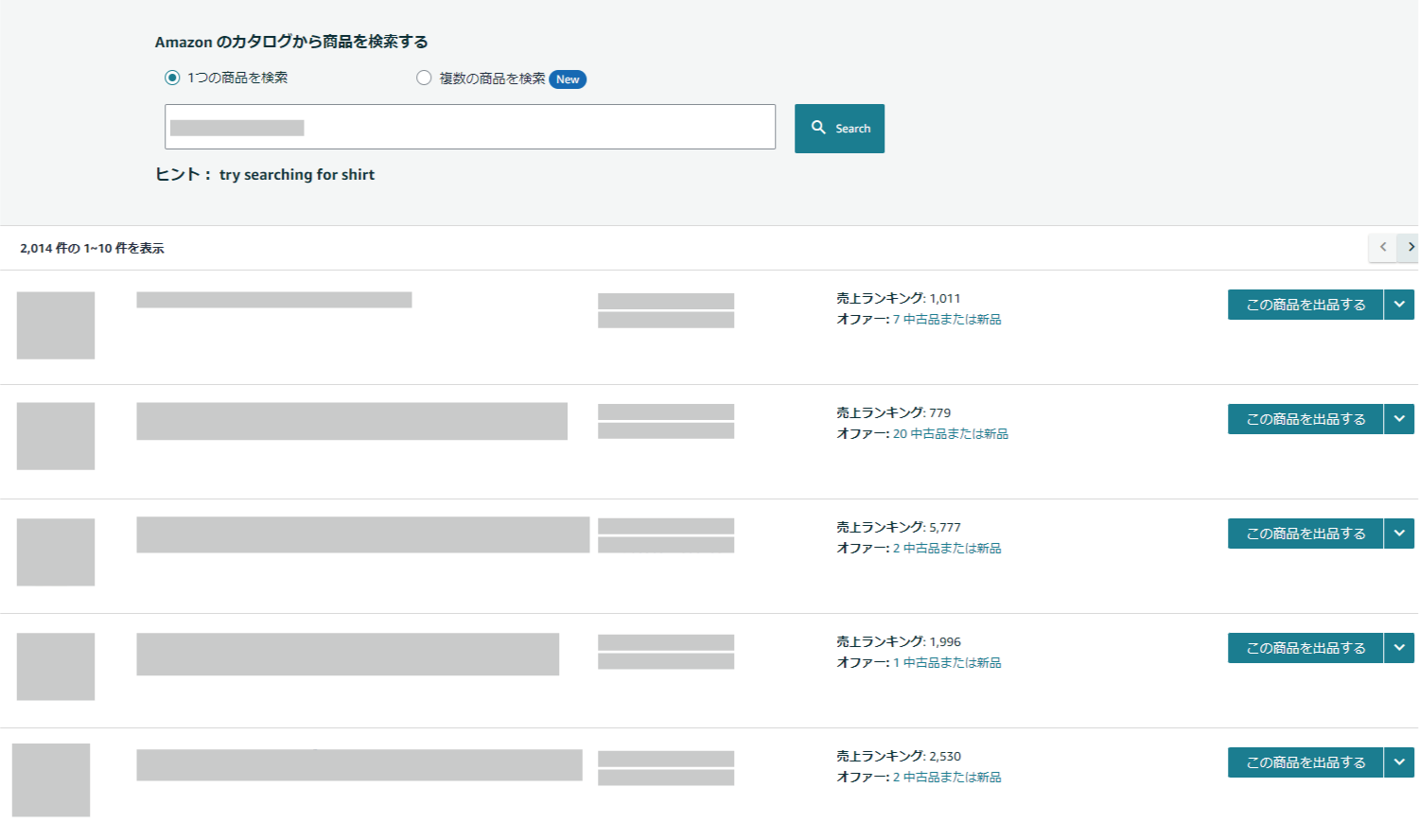Click この商品を出品する for ranking 5,777 item
1419x840 pixels.
coord(1305,534)
